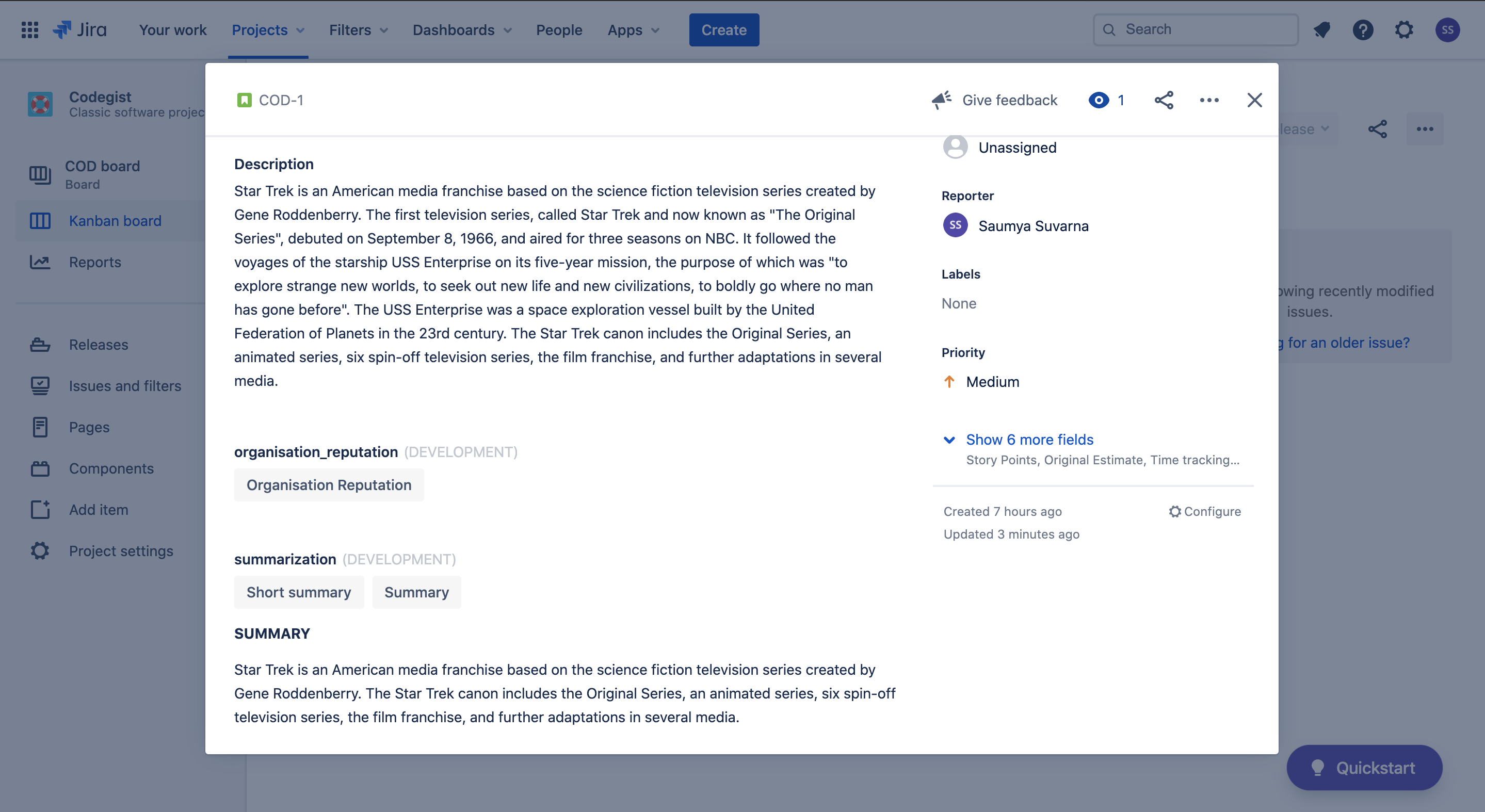This screenshot has height=812, width=1485.
Task: Open the Dashboards dropdown menu
Action: [x=462, y=29]
